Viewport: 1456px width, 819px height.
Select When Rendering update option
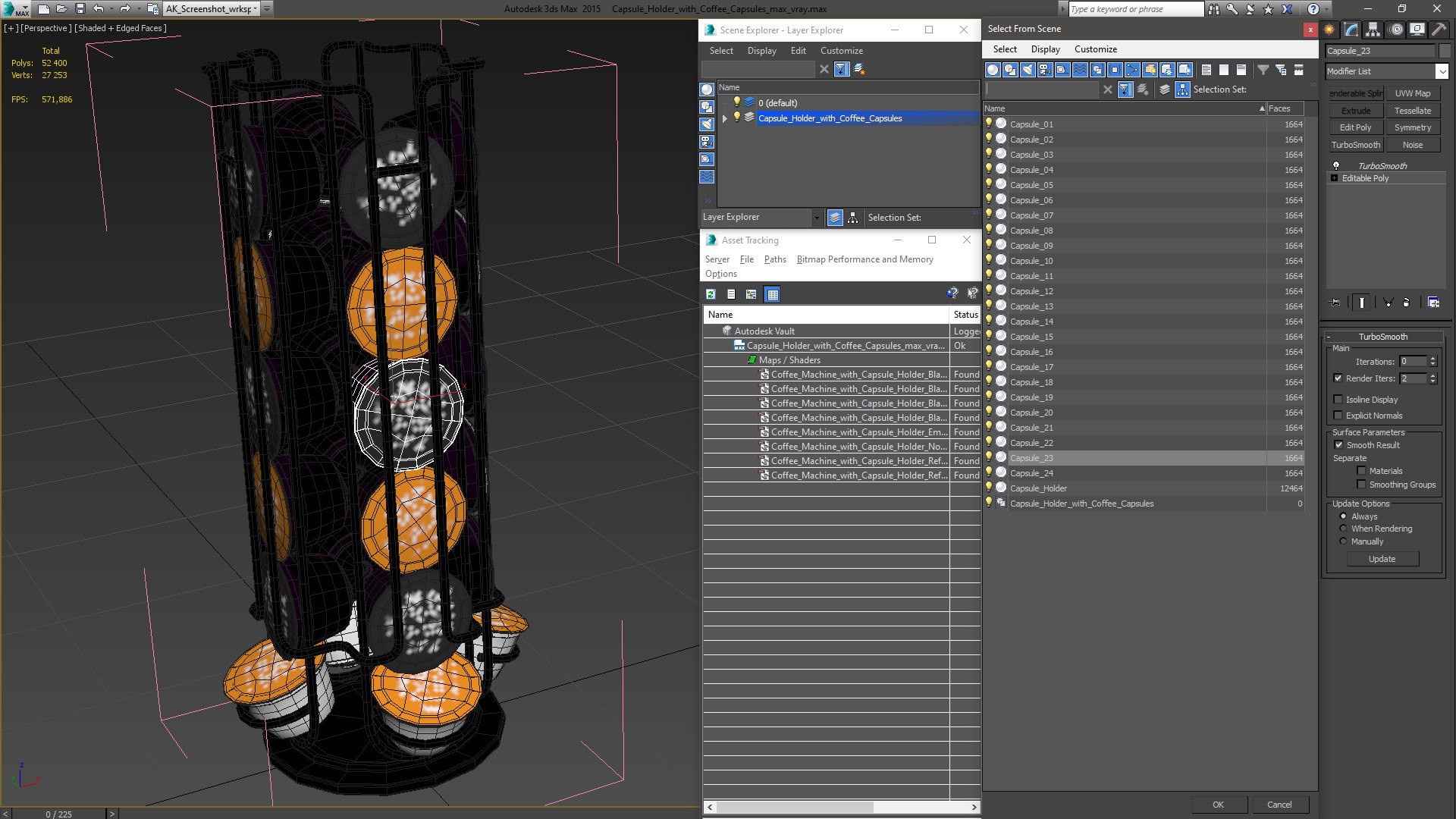pyautogui.click(x=1343, y=529)
